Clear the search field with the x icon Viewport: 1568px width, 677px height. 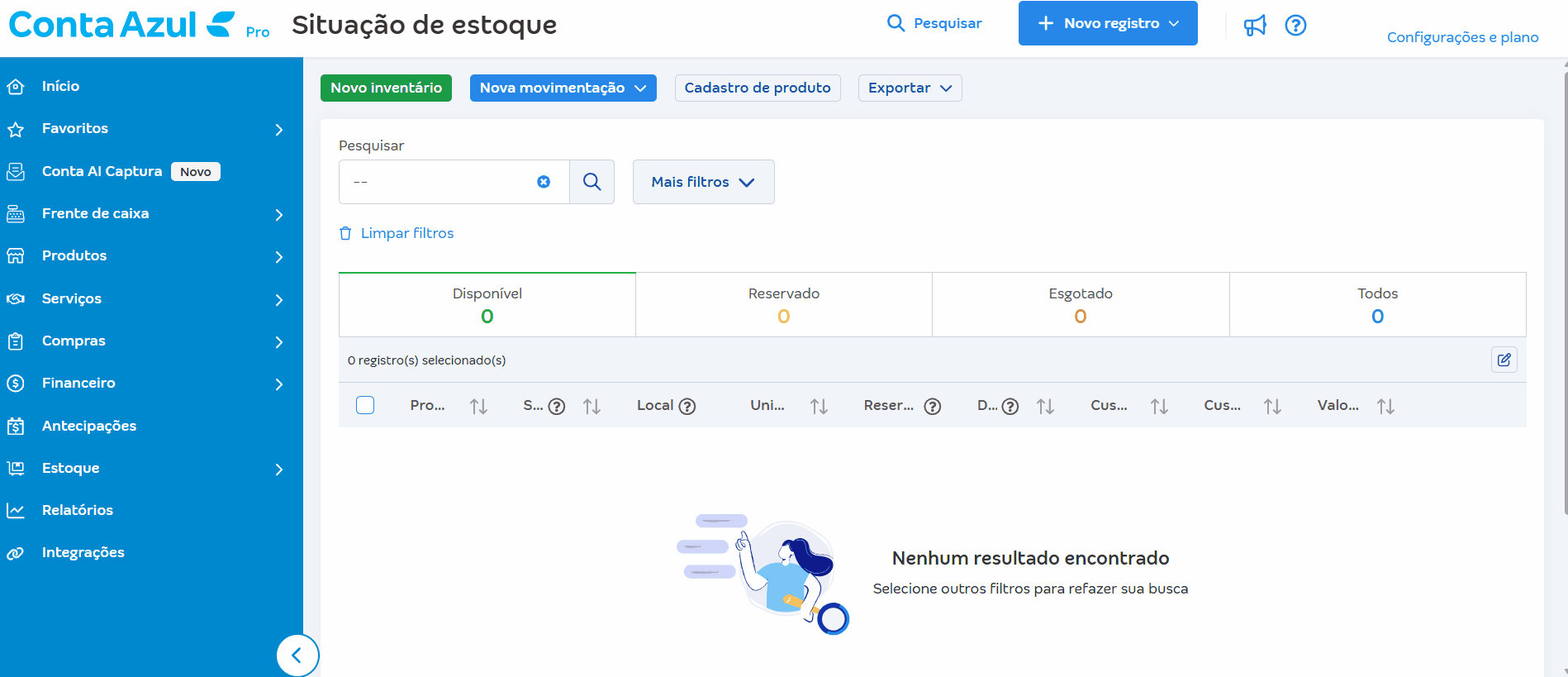544,182
